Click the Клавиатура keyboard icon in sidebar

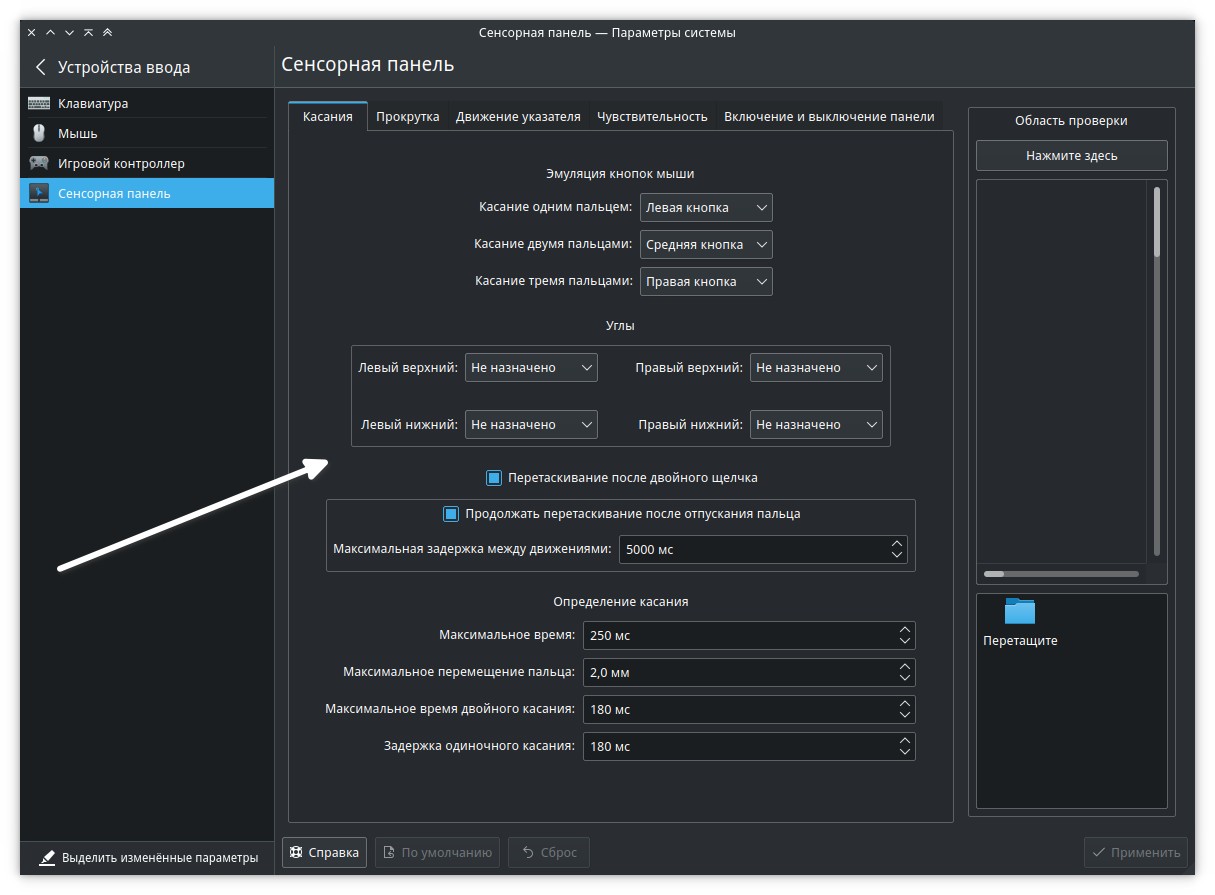39,103
